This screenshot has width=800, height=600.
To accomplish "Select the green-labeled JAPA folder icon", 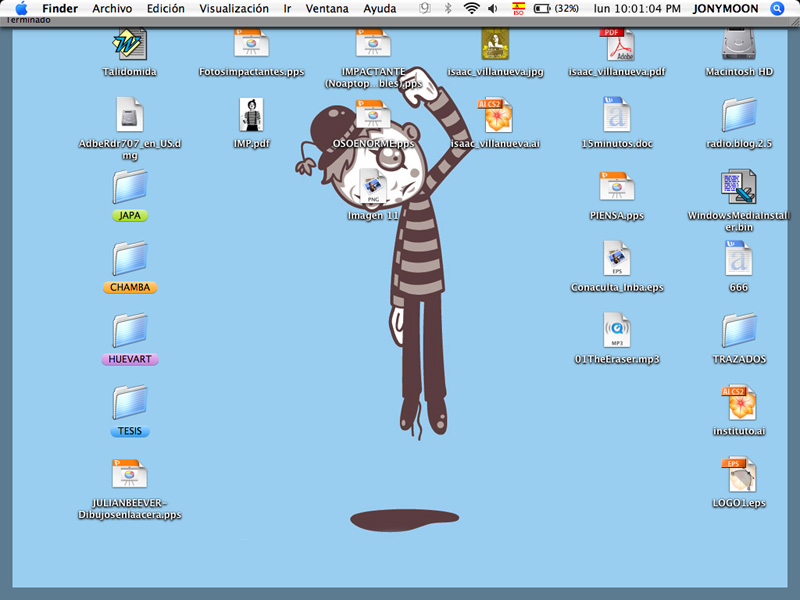I will coord(130,187).
